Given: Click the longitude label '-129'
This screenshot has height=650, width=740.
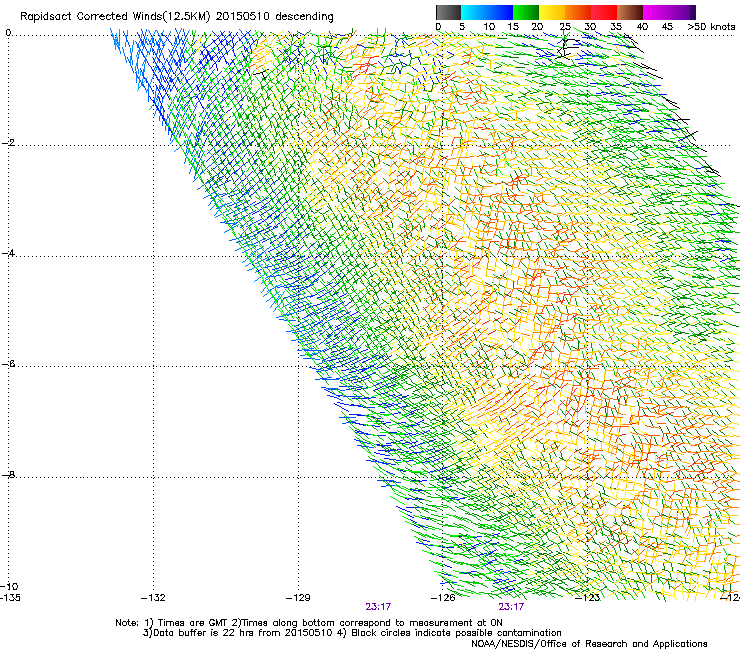Looking at the screenshot, I should tap(298, 598).
